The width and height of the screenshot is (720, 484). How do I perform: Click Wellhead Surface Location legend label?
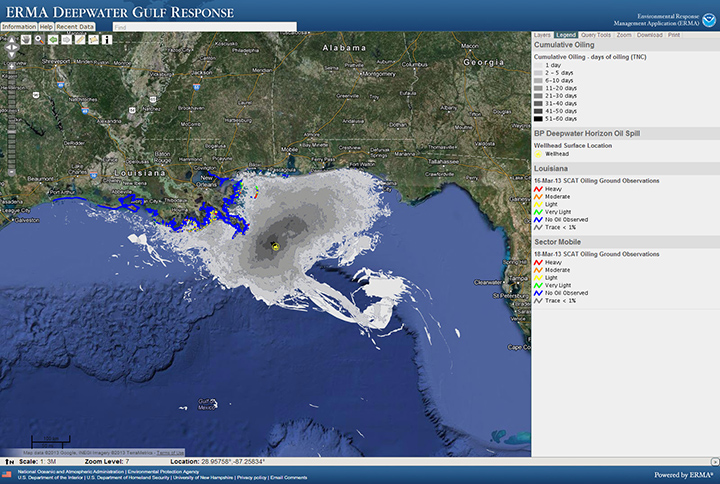click(573, 146)
